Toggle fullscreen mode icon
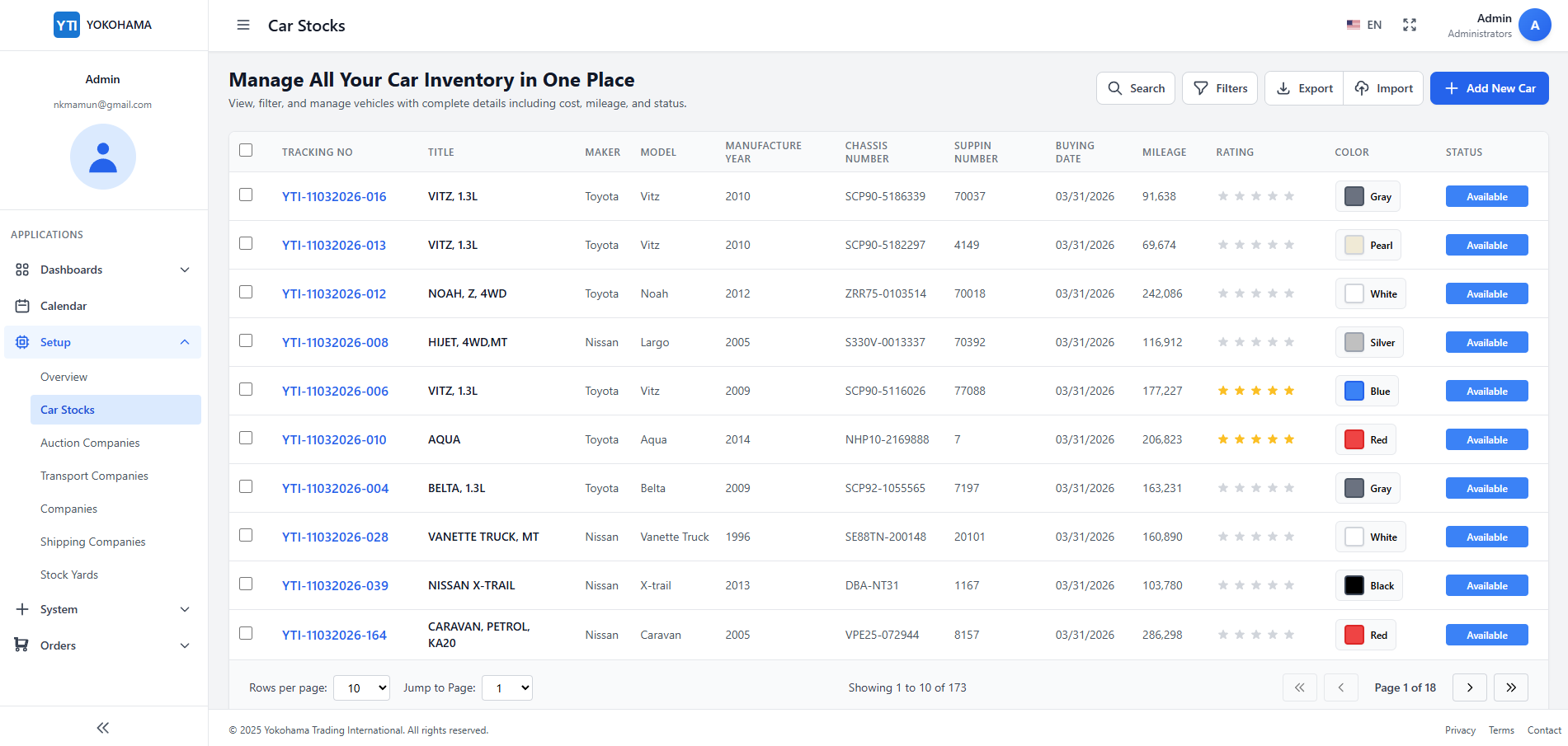Image resolution: width=1568 pixels, height=746 pixels. pyautogui.click(x=1410, y=25)
